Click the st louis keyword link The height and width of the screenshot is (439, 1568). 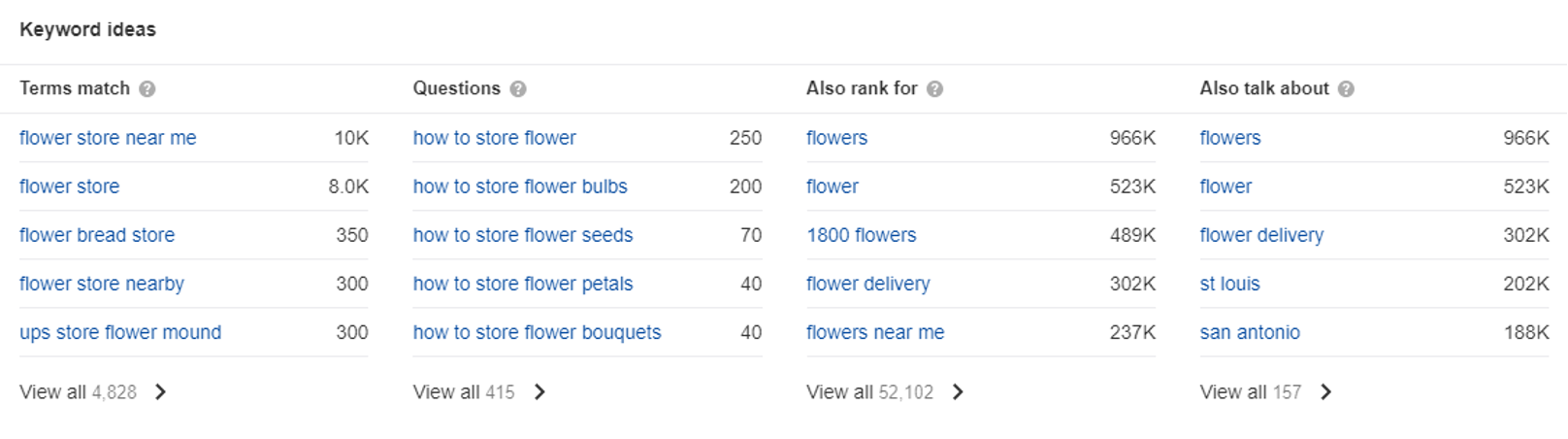(1229, 284)
